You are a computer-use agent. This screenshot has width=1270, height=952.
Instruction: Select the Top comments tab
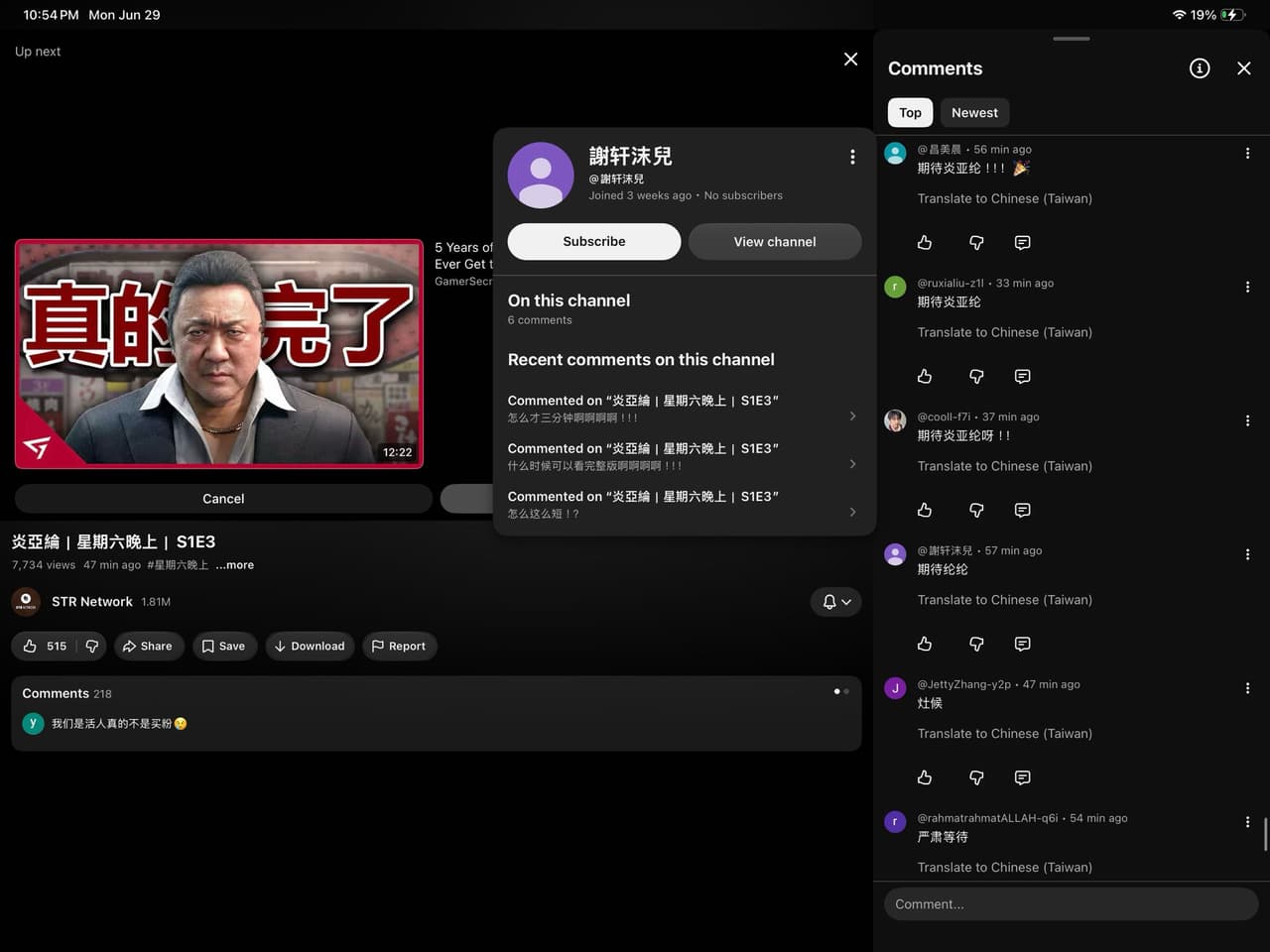tap(910, 113)
